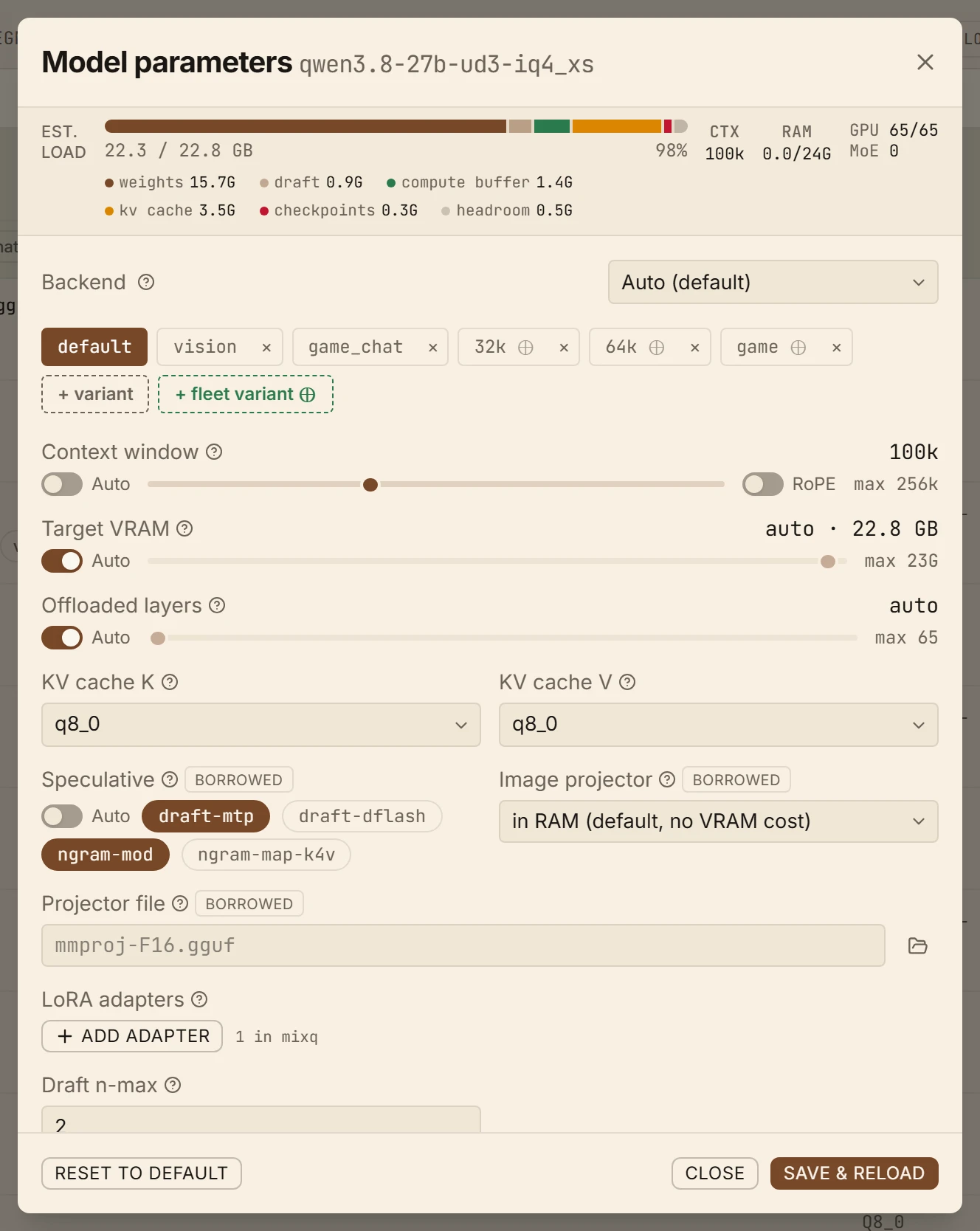Click the Speculative help icon

point(170,779)
